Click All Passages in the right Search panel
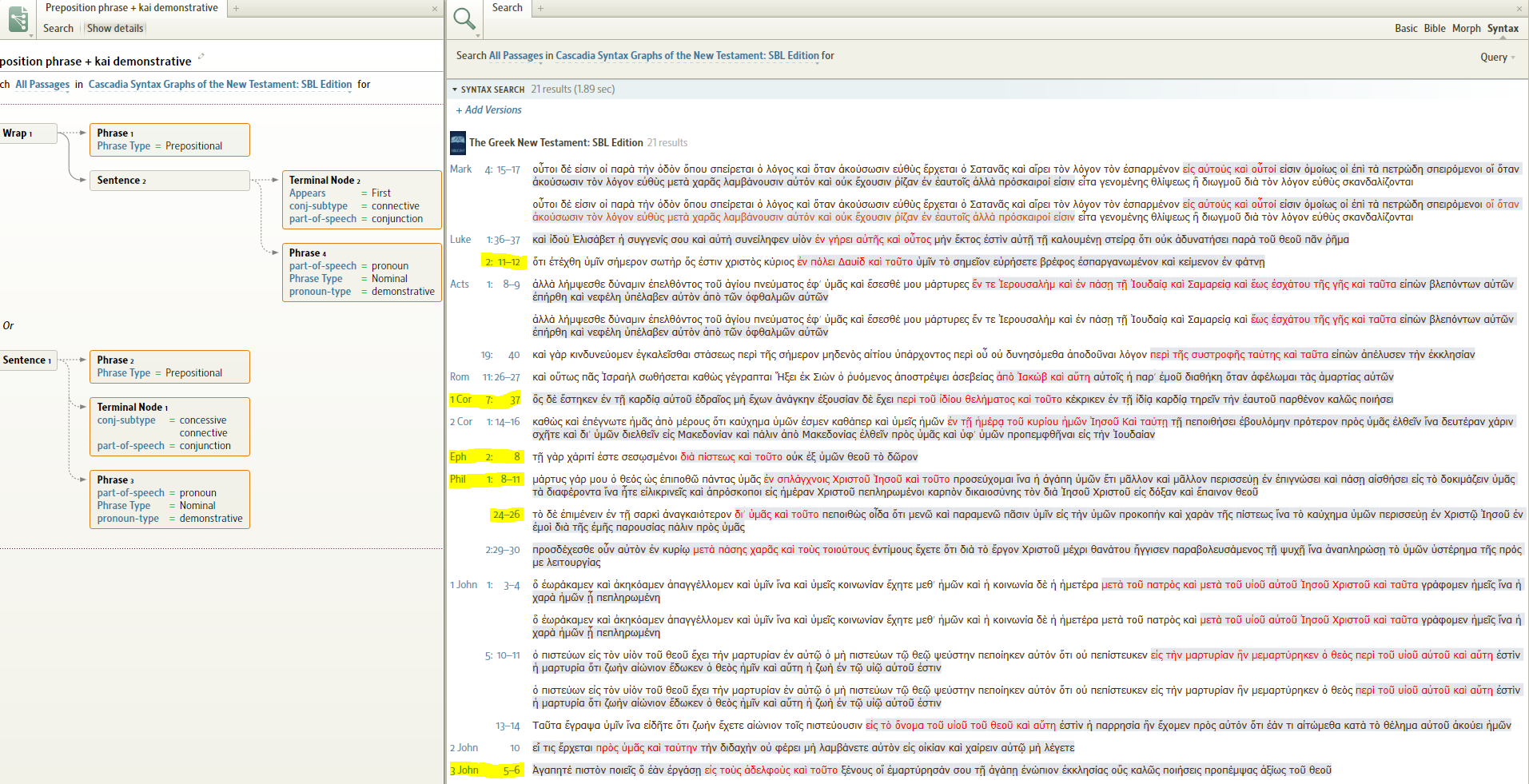Viewport: 1529px width, 784px height. tap(516, 56)
